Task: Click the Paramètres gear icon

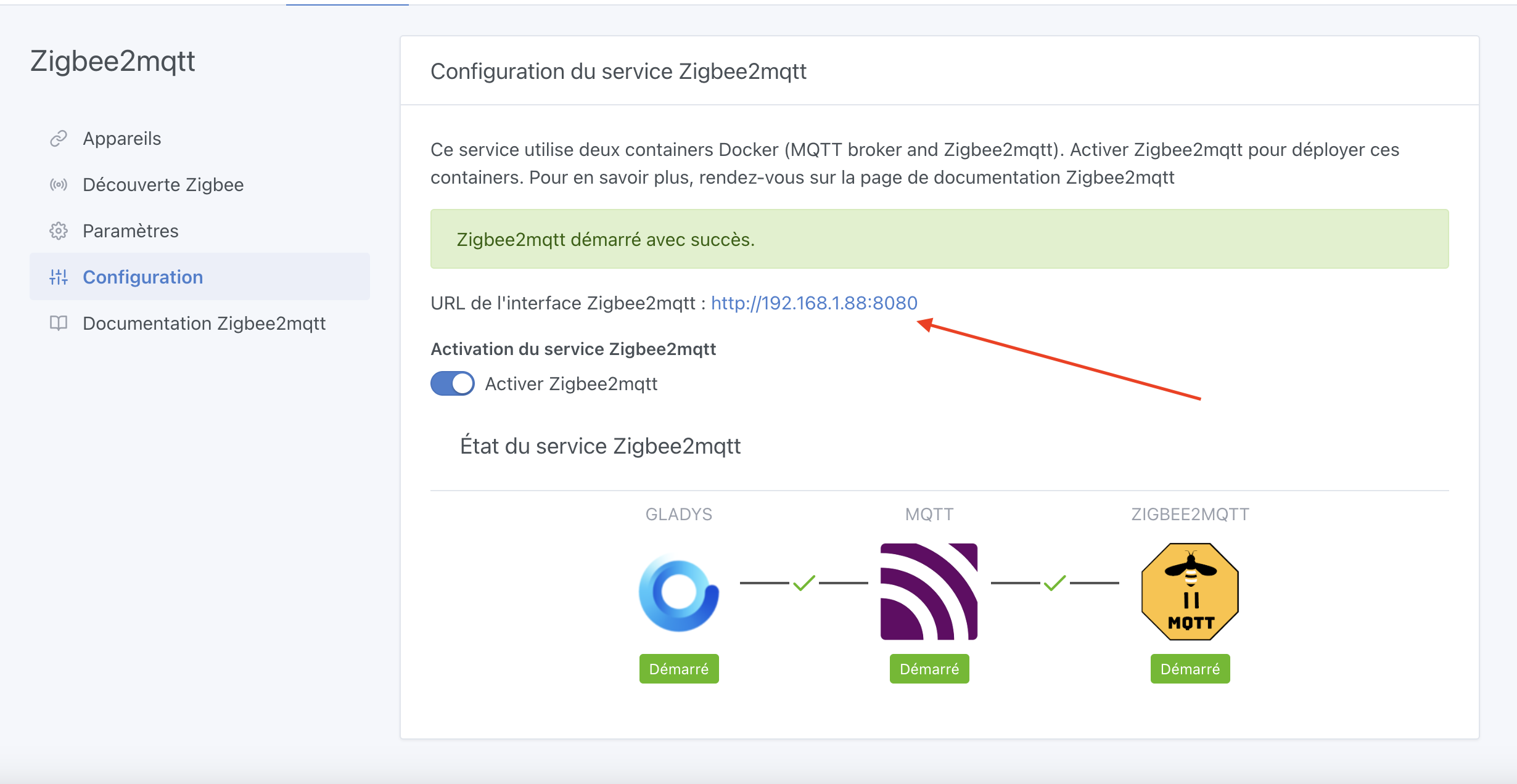Action: pyautogui.click(x=59, y=231)
